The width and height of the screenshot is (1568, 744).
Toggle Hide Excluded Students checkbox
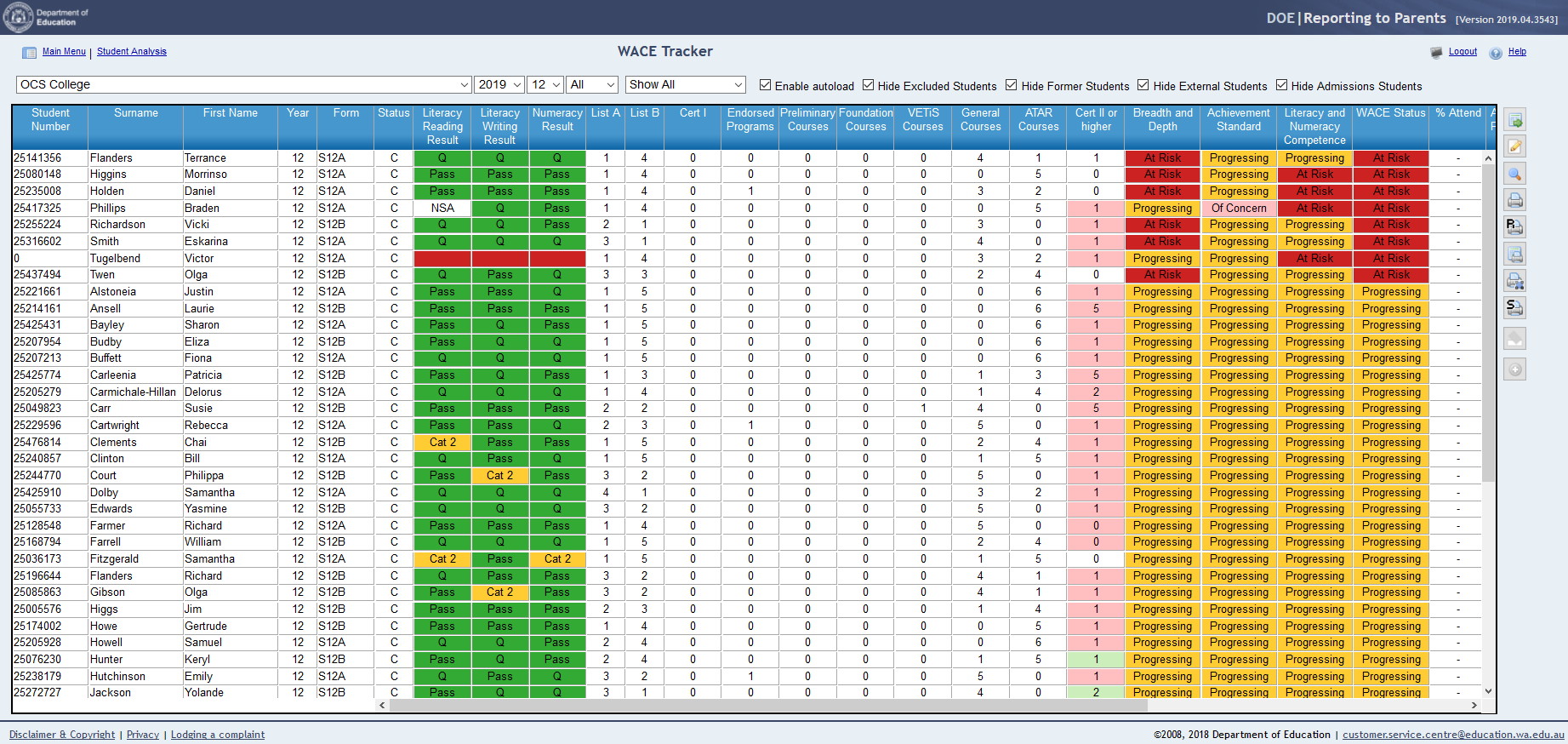(x=869, y=85)
